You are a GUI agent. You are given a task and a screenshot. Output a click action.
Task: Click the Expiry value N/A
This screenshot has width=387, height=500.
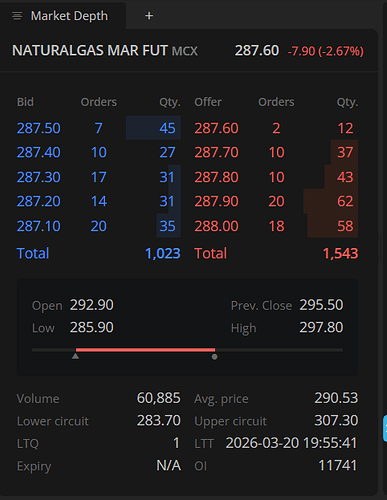point(169,466)
